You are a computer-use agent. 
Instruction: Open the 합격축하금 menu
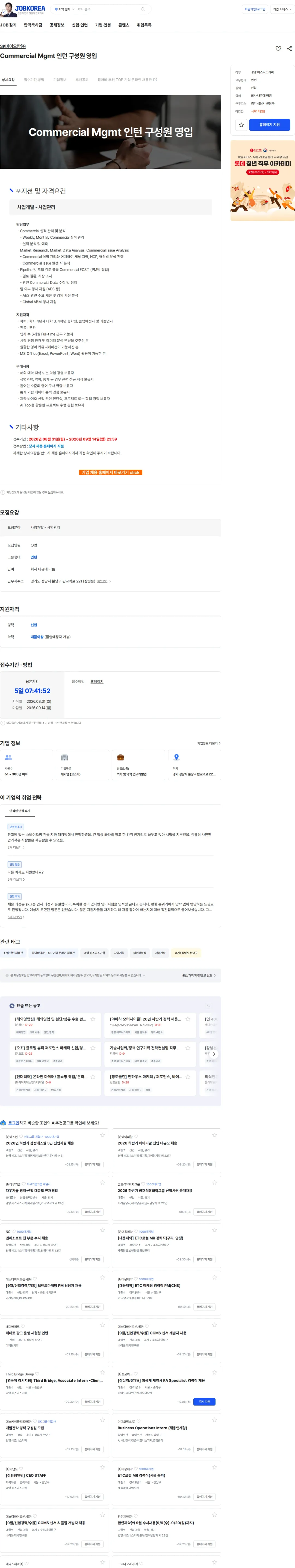(33, 25)
